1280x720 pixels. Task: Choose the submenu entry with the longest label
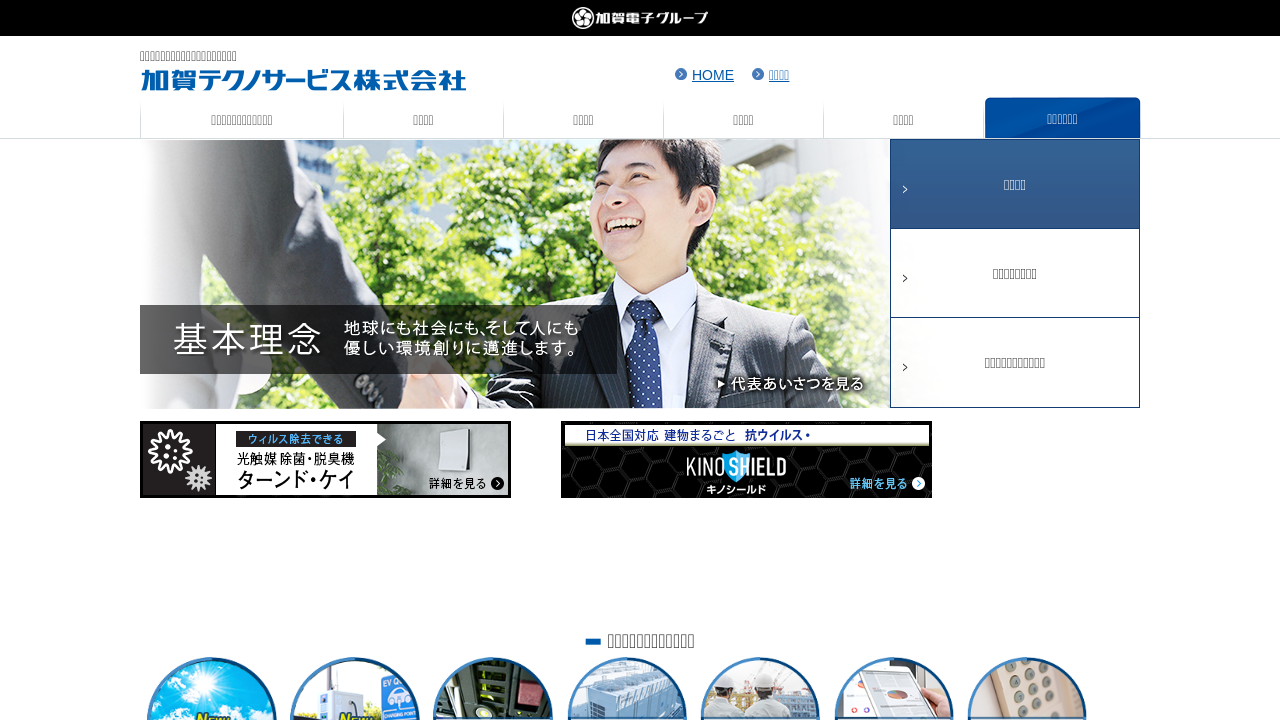tap(1014, 363)
